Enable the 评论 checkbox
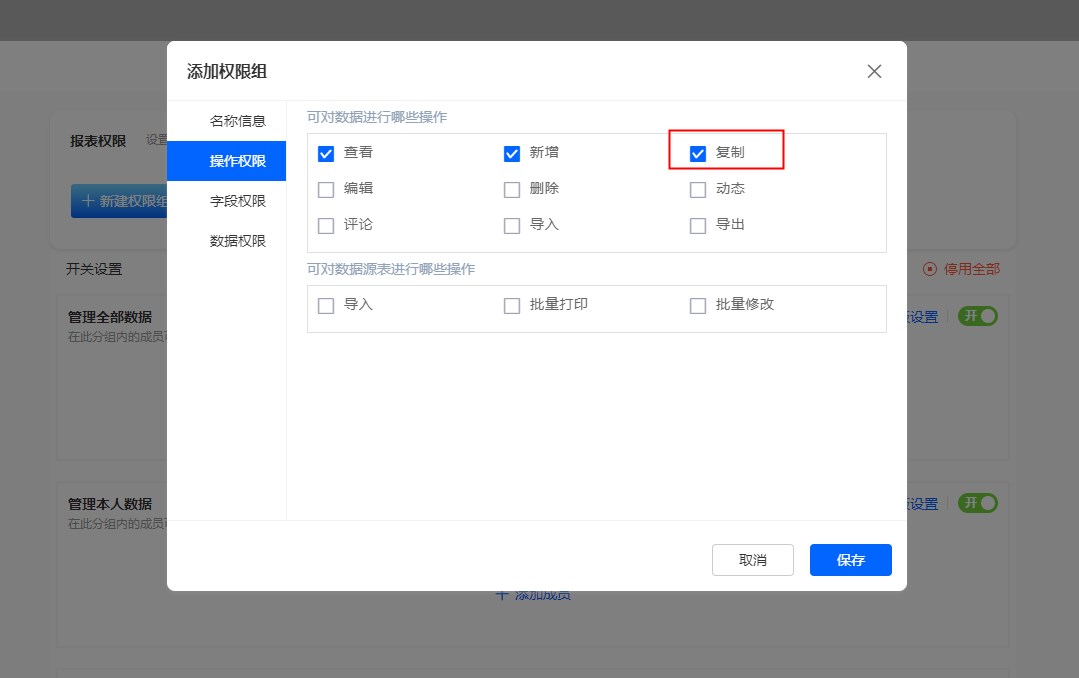 click(326, 226)
